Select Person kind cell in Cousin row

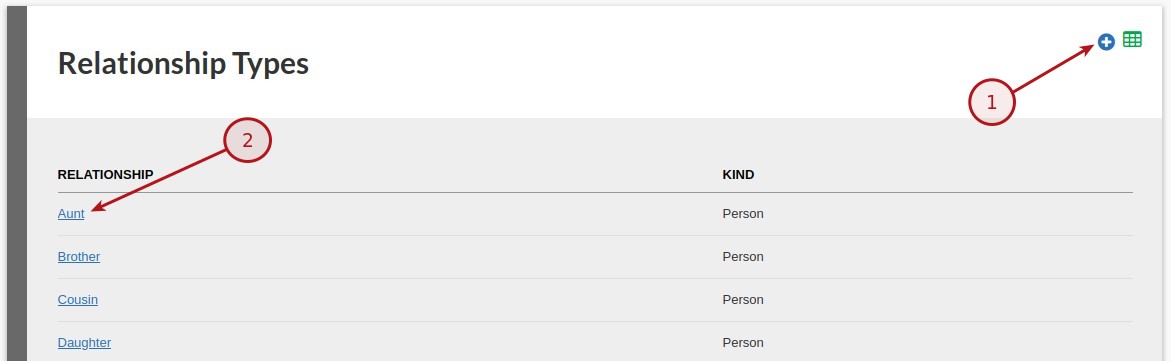[743, 300]
